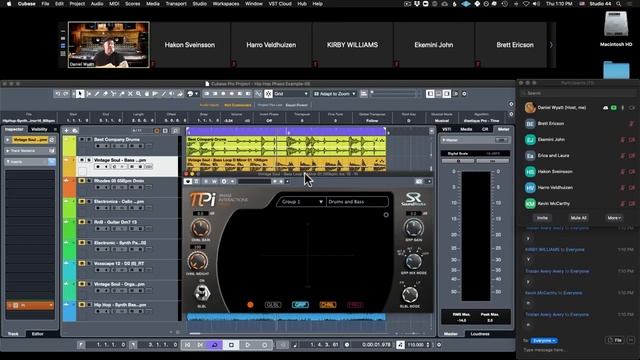Open Spotlight search in macOS menu bar

point(619,4)
